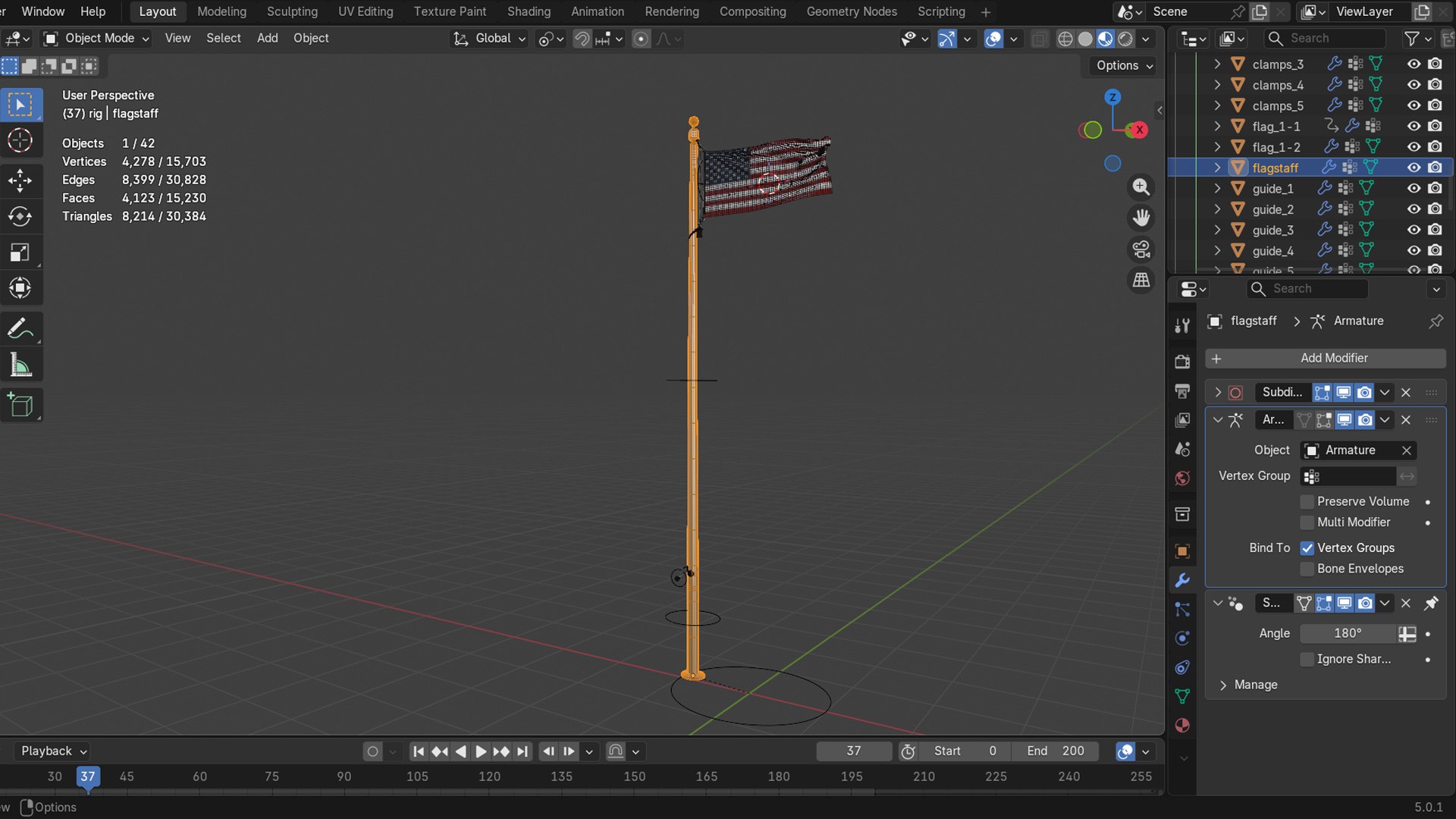
Task: Toggle camera view icon
Action: click(1141, 249)
